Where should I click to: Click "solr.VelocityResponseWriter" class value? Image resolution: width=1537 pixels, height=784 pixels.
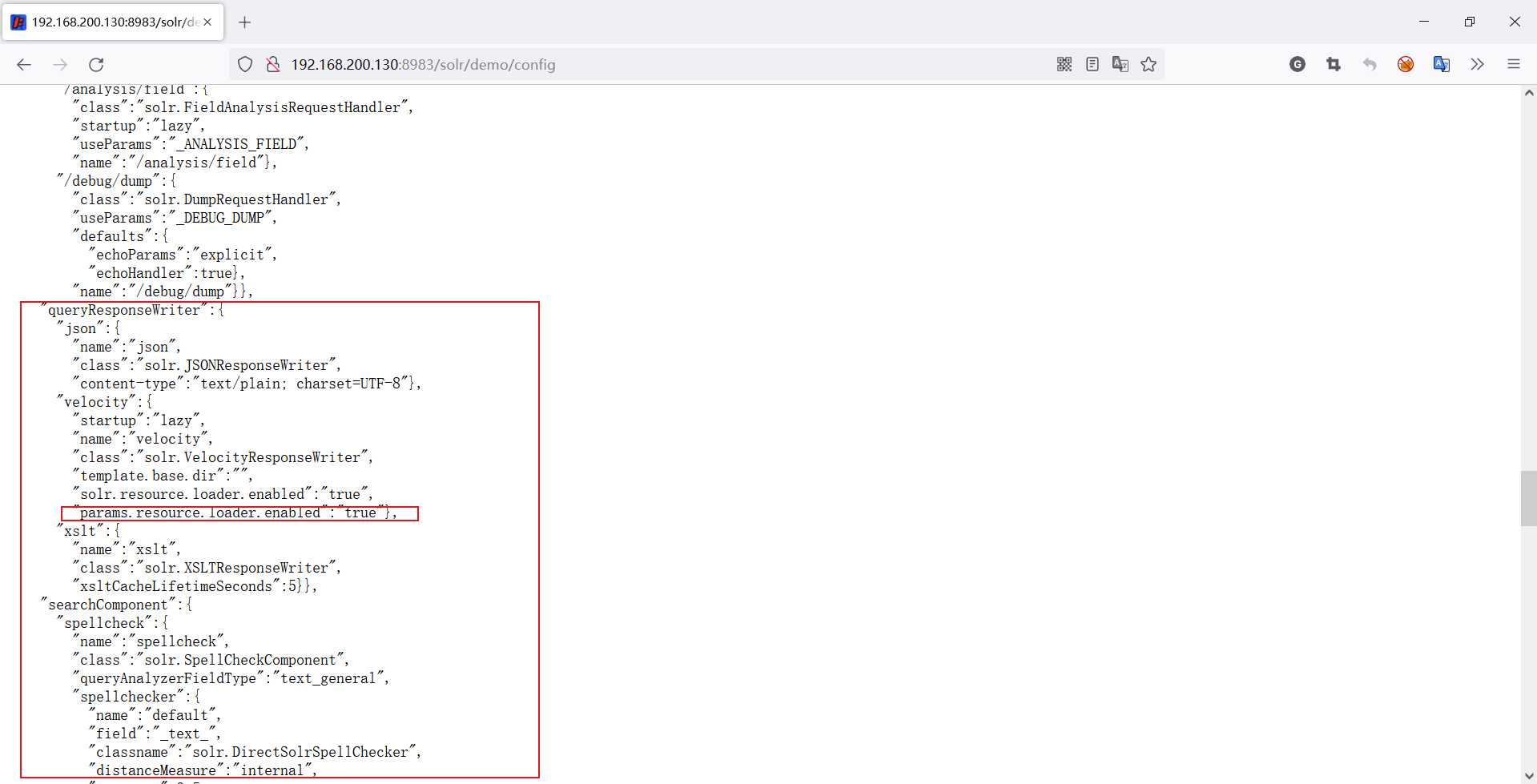click(252, 457)
